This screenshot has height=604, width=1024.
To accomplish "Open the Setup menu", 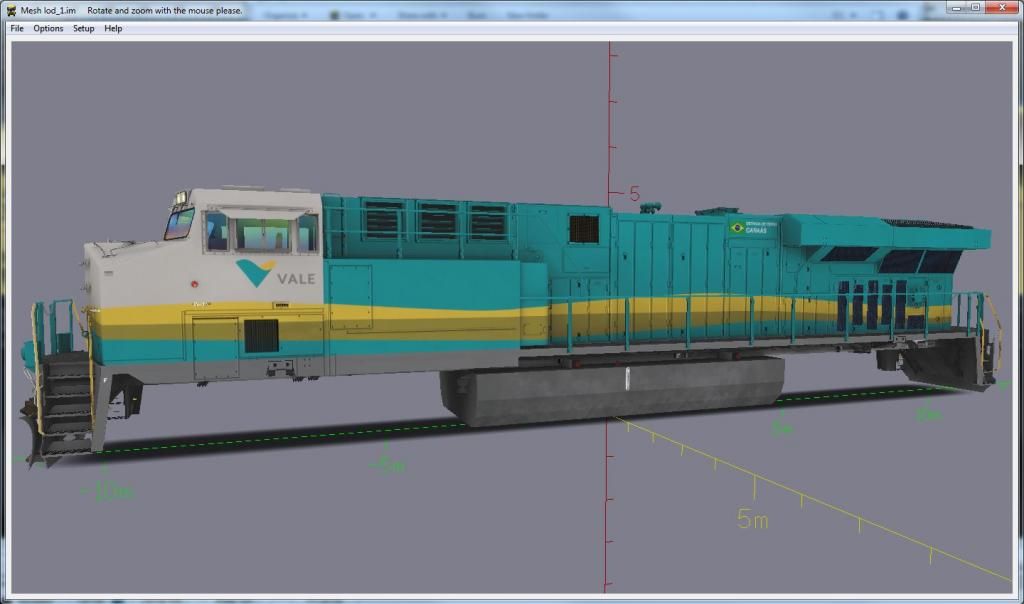I will click(84, 29).
